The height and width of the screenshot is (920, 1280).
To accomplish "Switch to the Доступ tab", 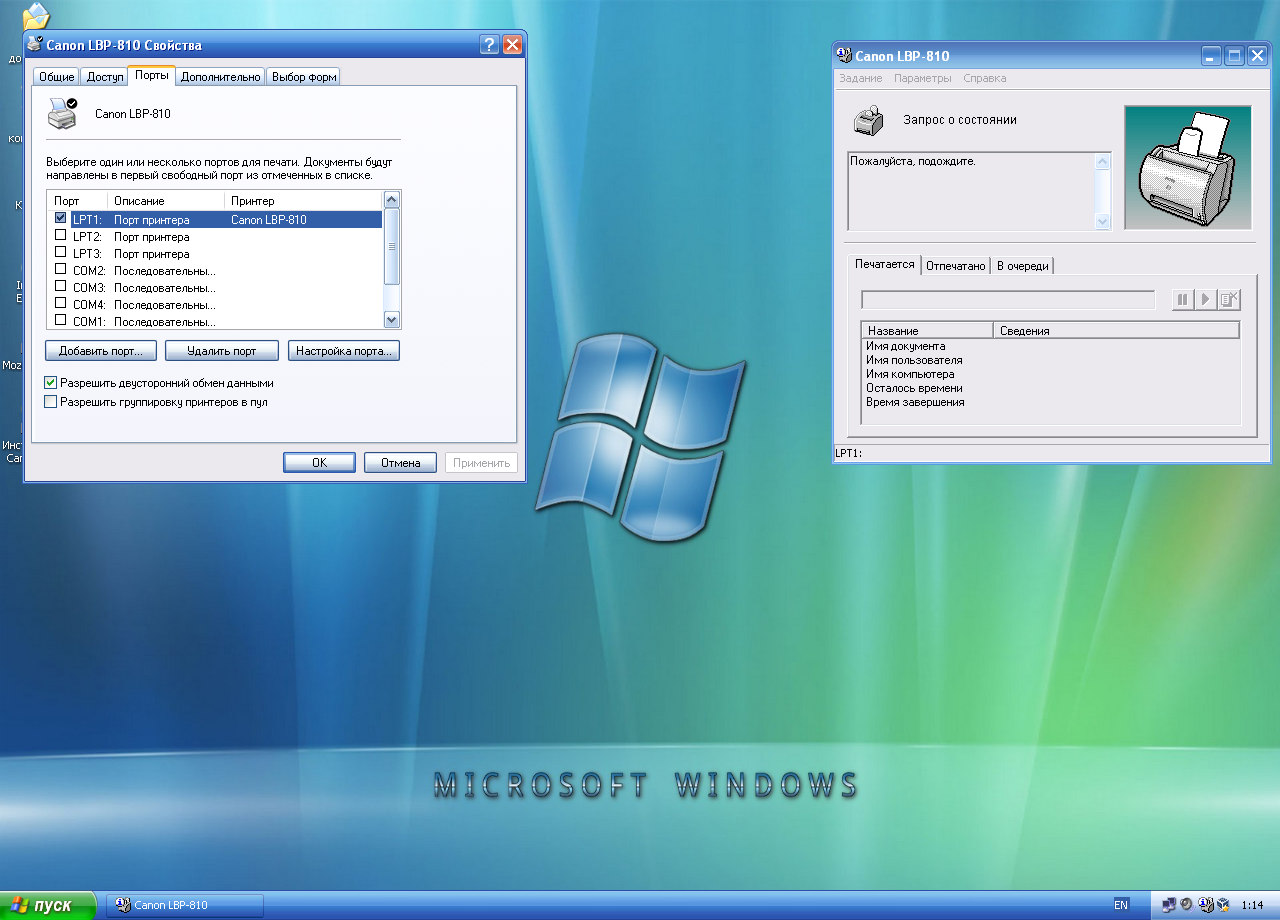I will coord(105,77).
